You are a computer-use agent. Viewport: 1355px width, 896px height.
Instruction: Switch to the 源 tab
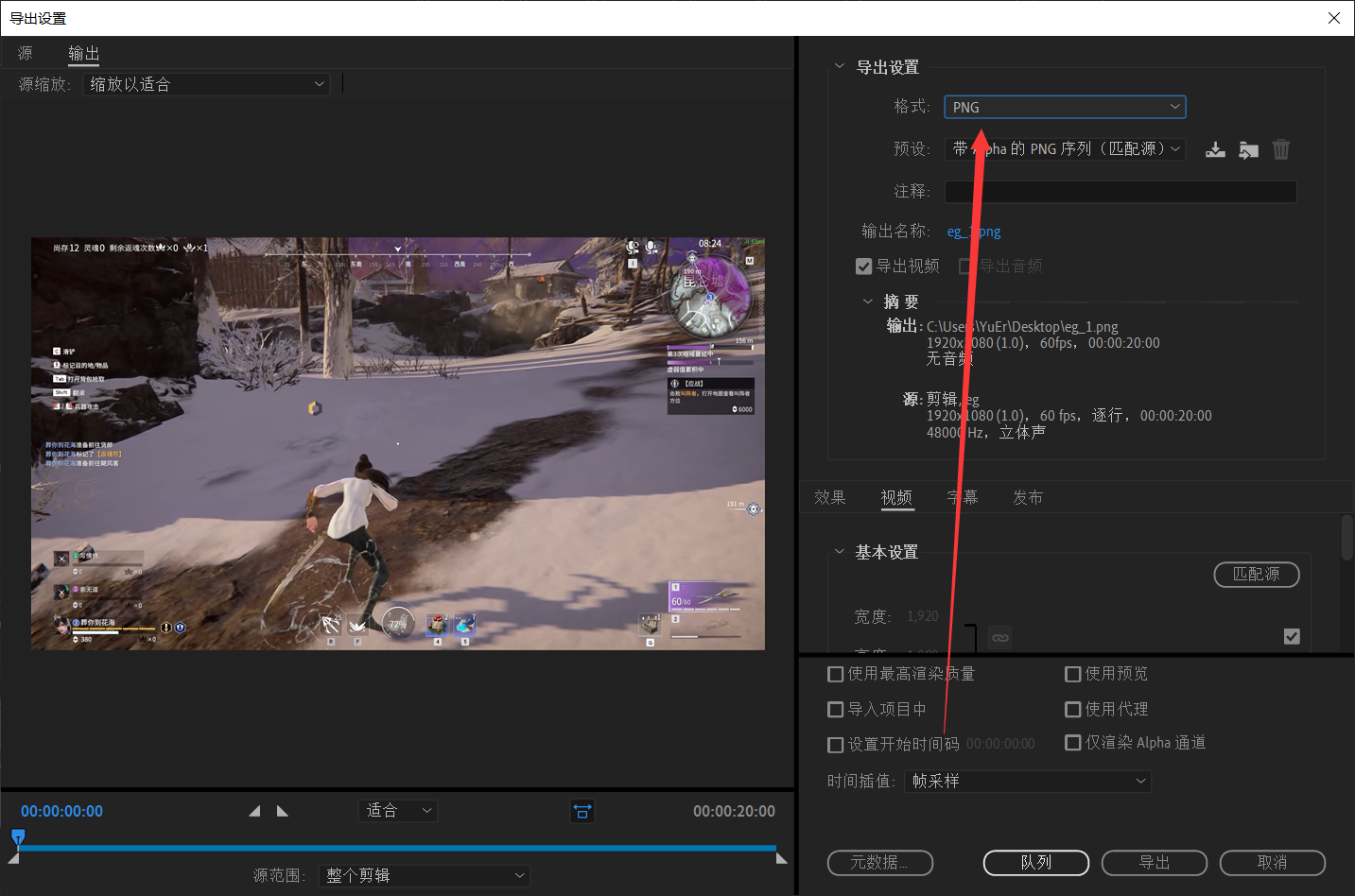[x=26, y=53]
